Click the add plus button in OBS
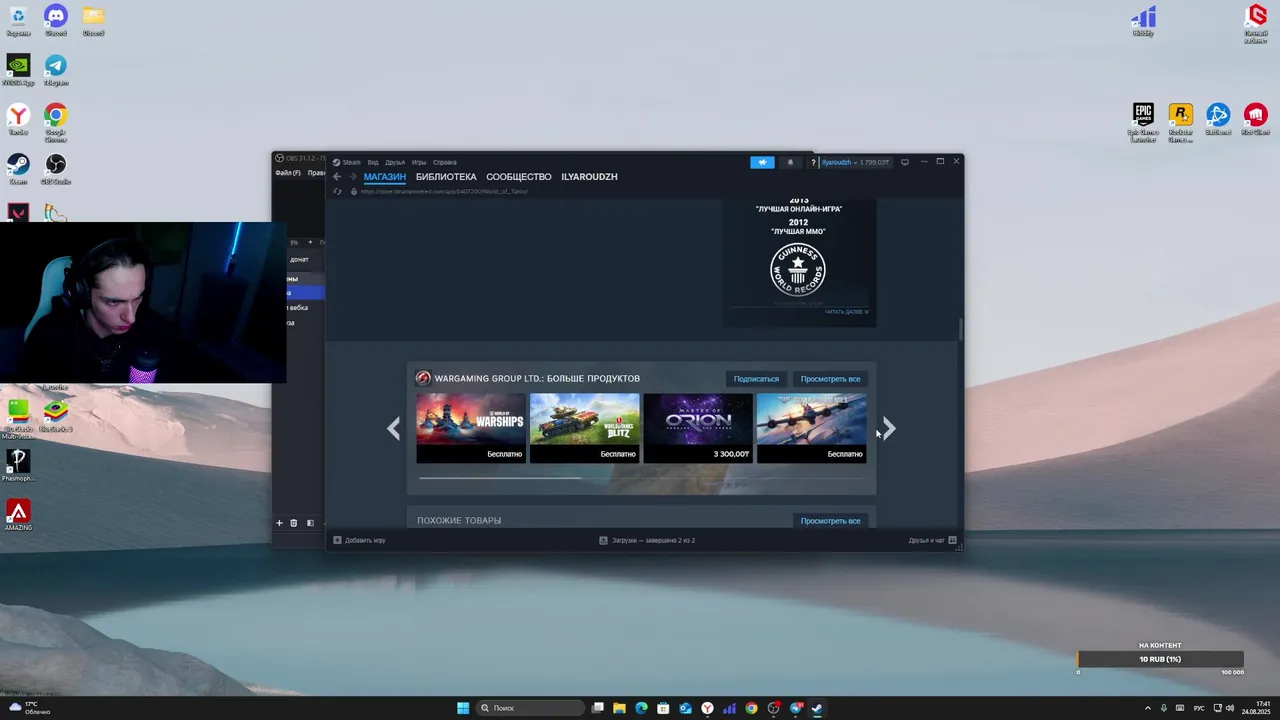Viewport: 1280px width, 720px height. coord(279,523)
